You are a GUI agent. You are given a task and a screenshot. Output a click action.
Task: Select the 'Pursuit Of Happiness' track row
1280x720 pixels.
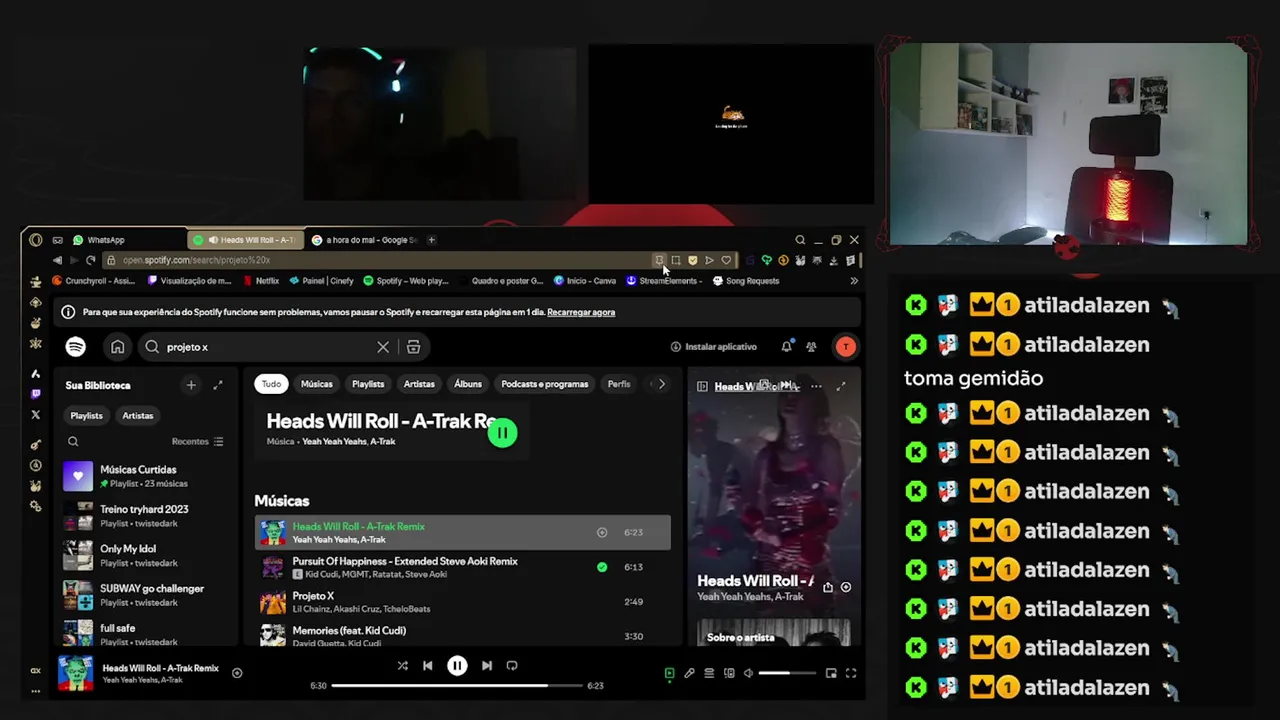462,568
